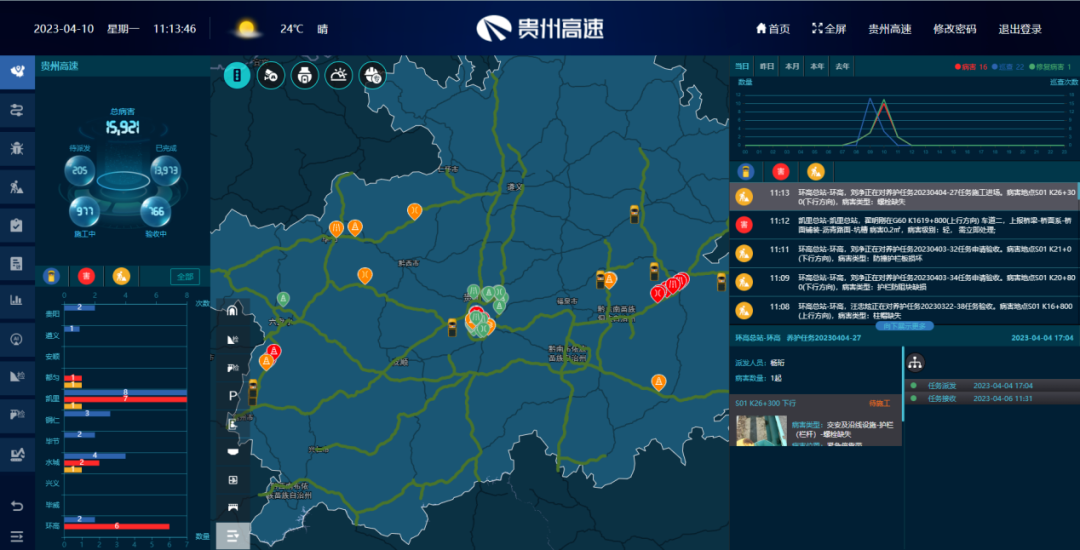The width and height of the screenshot is (1080, 550).
Task: Toggle the traffic light map layer
Action: pos(237,76)
